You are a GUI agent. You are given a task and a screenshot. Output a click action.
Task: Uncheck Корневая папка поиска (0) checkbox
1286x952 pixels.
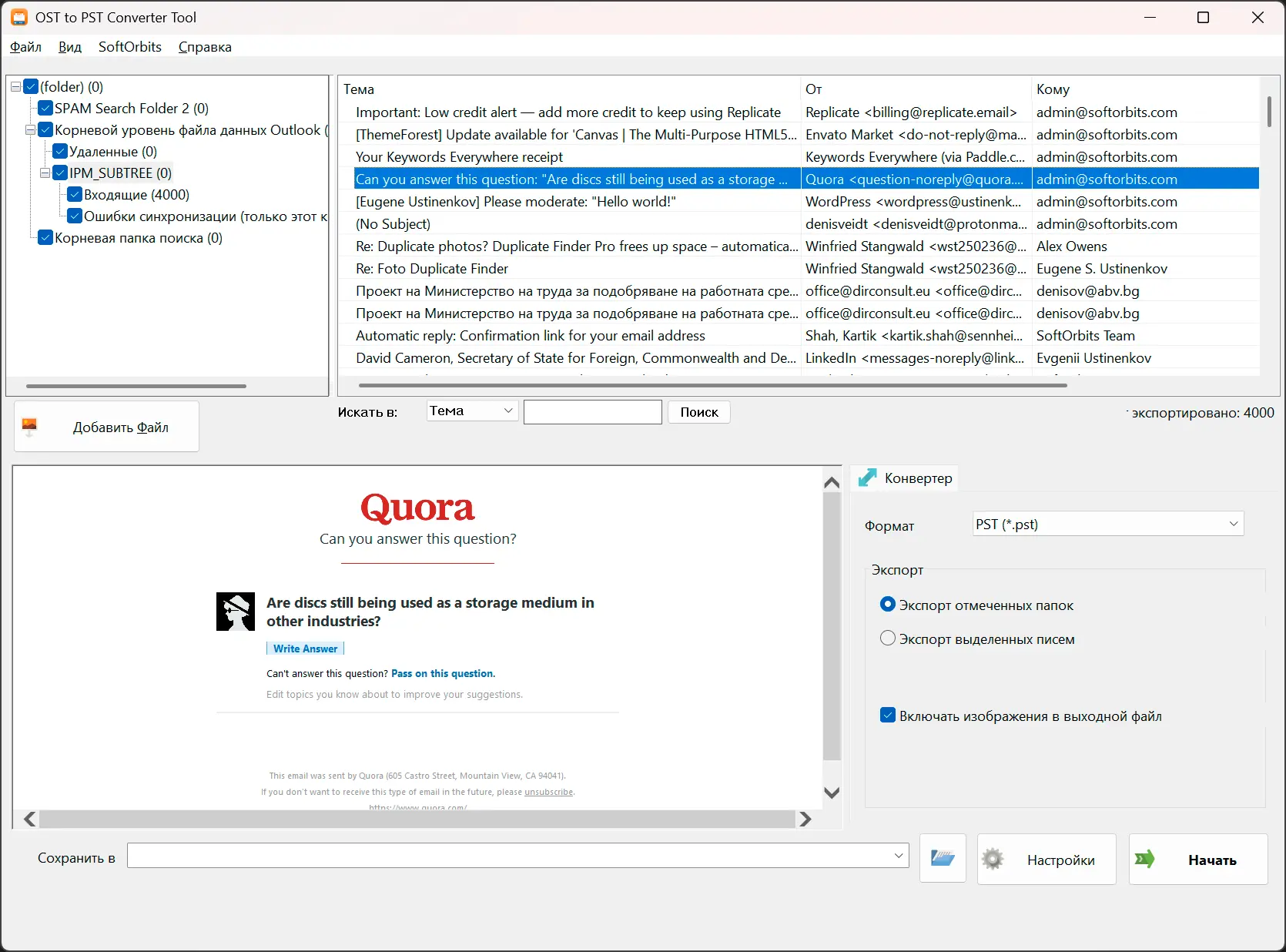tap(45, 238)
